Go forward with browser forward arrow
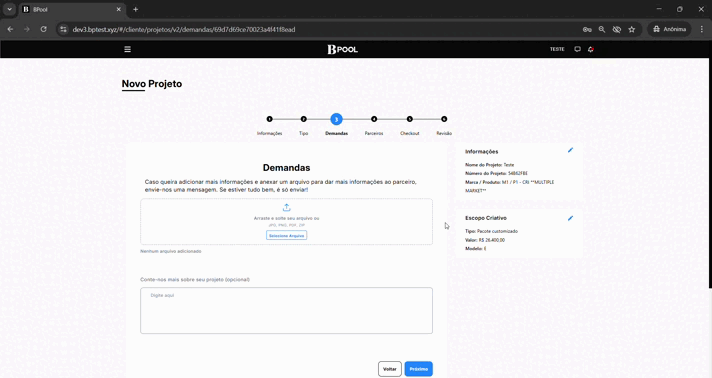712x378 pixels. tap(27, 29)
